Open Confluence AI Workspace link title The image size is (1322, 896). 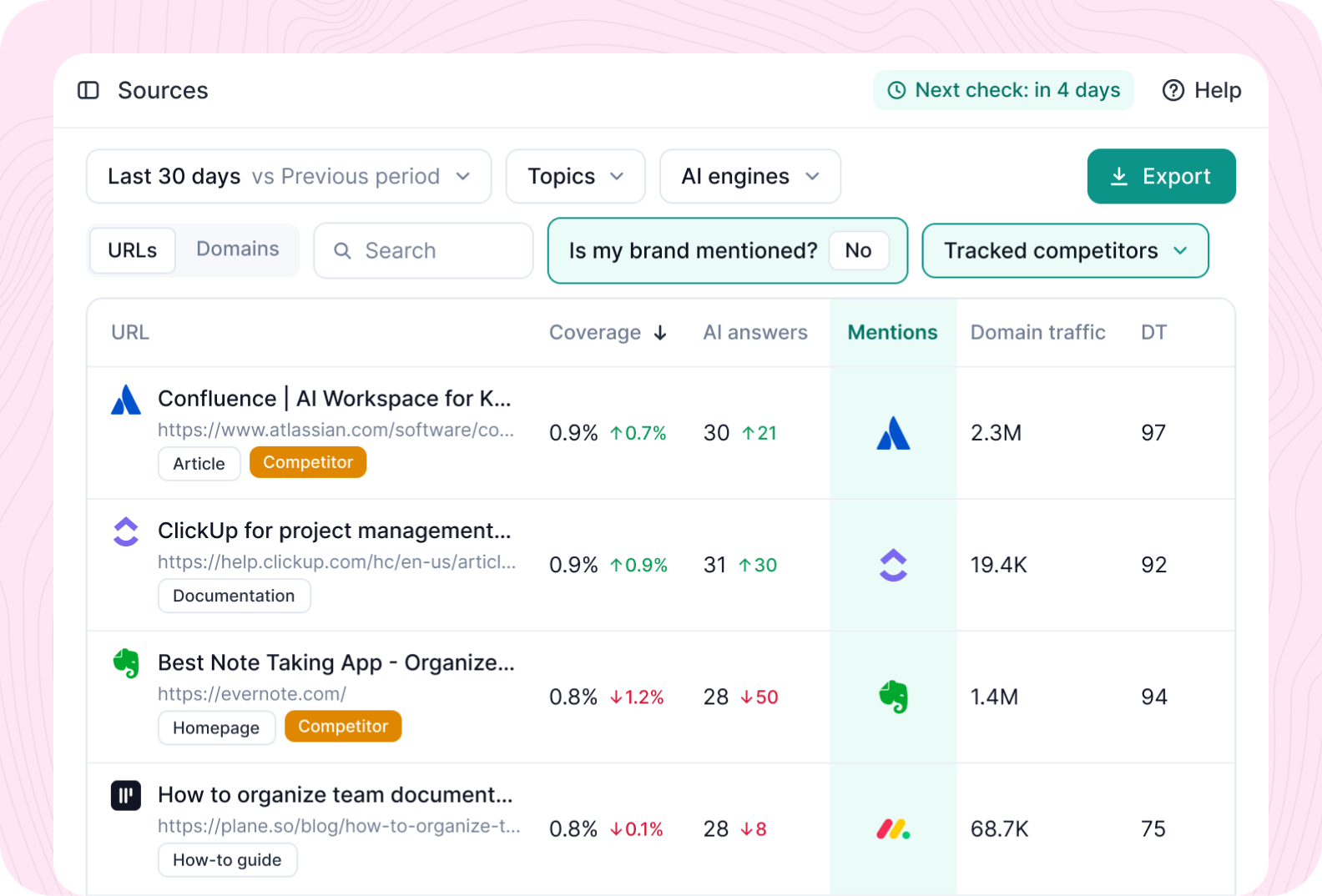pos(335,399)
